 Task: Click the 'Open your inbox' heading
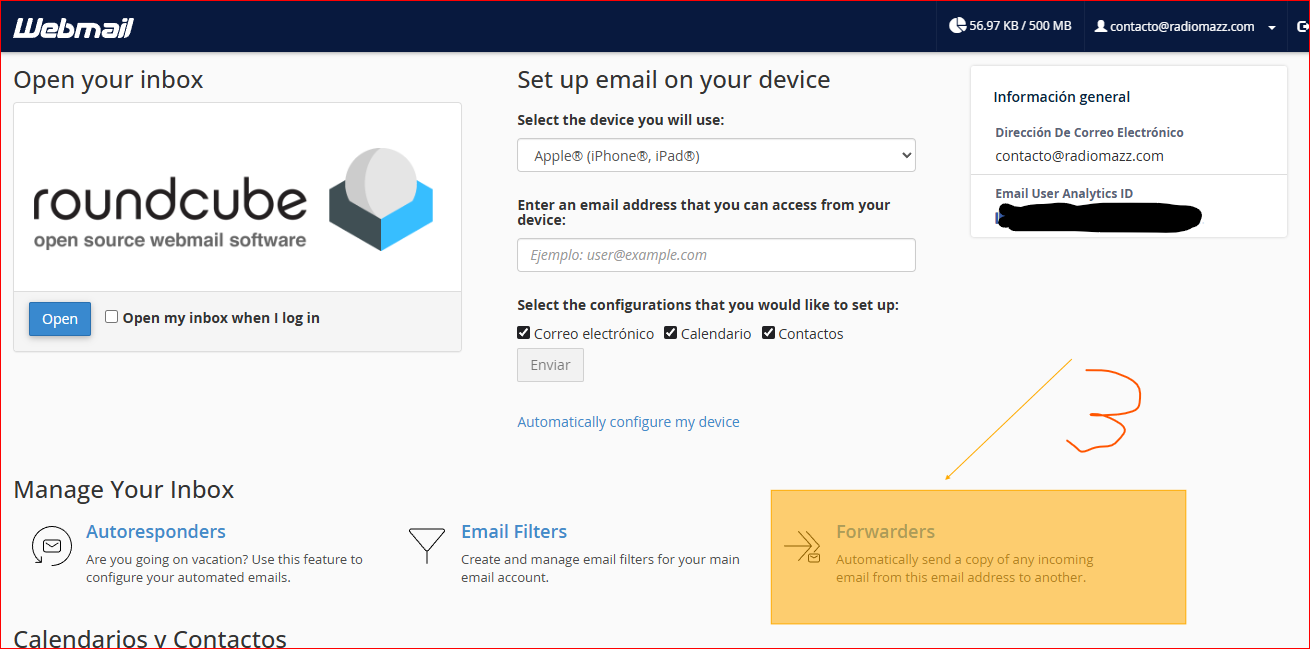click(108, 80)
